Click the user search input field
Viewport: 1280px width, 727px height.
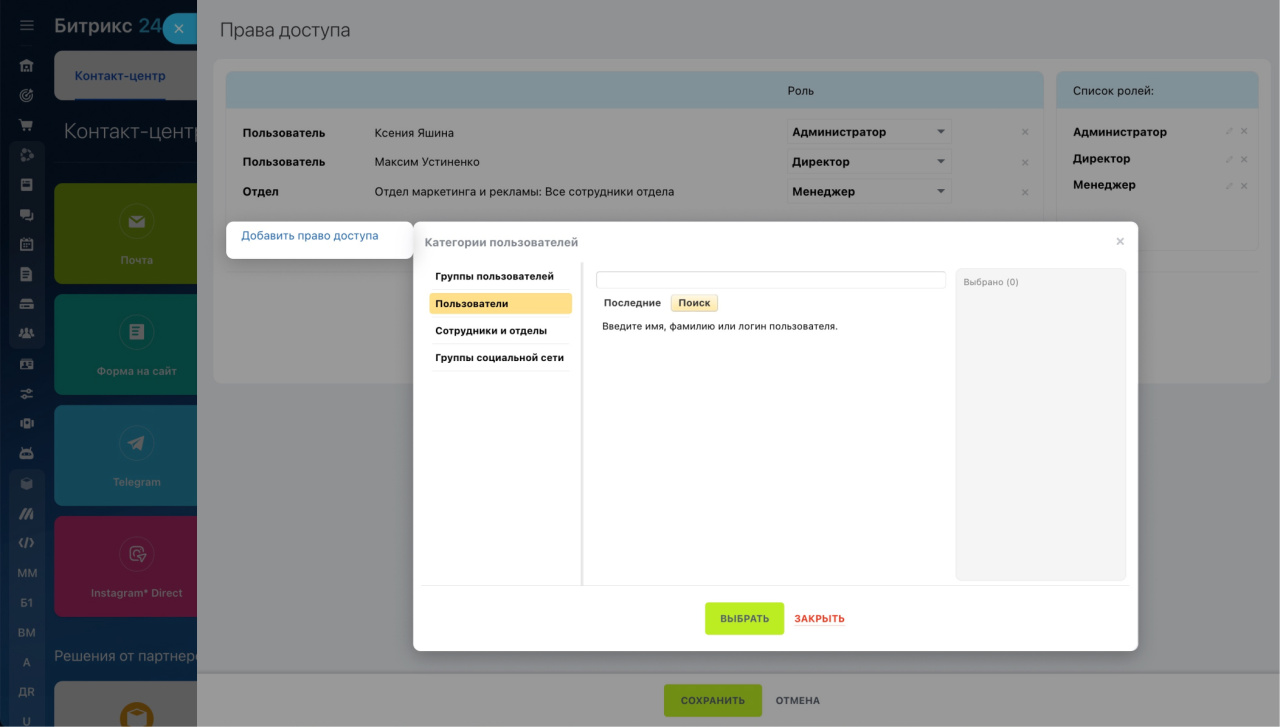pyautogui.click(x=771, y=280)
